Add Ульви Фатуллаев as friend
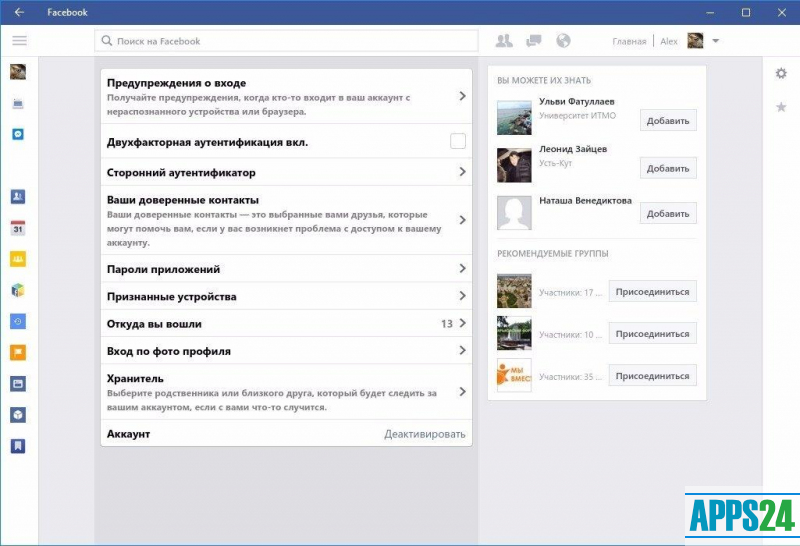This screenshot has width=800, height=546. tap(668, 120)
